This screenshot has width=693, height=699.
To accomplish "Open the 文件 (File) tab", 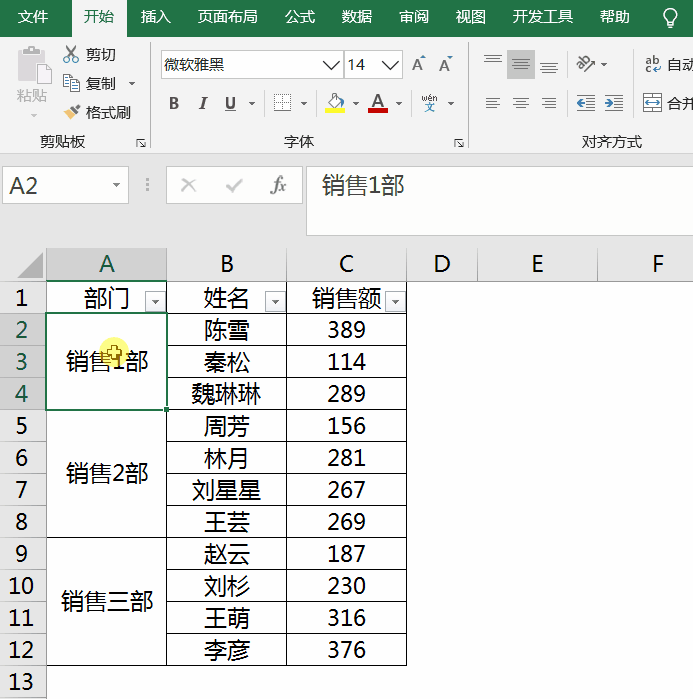I will pos(33,17).
